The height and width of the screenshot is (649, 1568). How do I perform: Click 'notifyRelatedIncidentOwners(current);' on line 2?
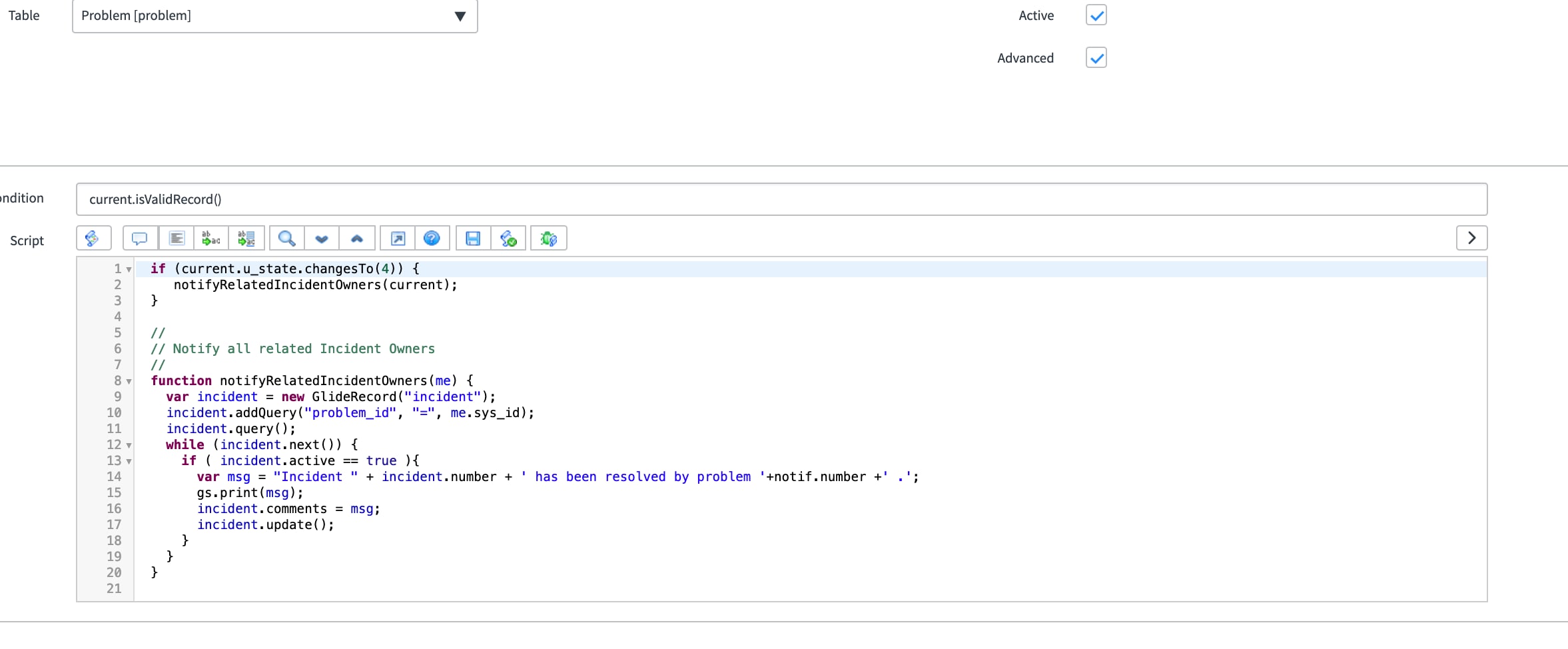click(x=316, y=285)
